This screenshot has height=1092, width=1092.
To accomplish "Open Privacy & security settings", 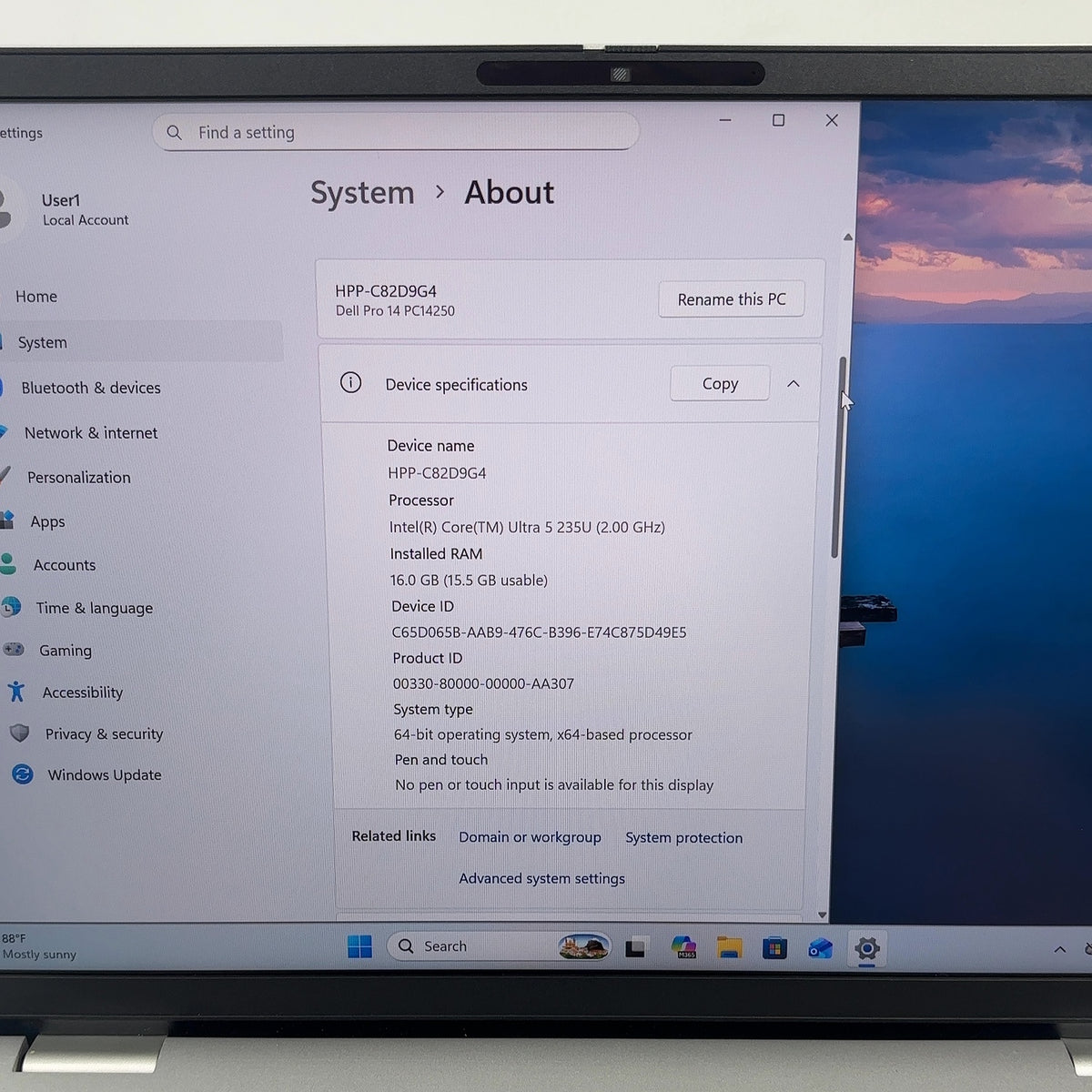I will click(x=105, y=734).
